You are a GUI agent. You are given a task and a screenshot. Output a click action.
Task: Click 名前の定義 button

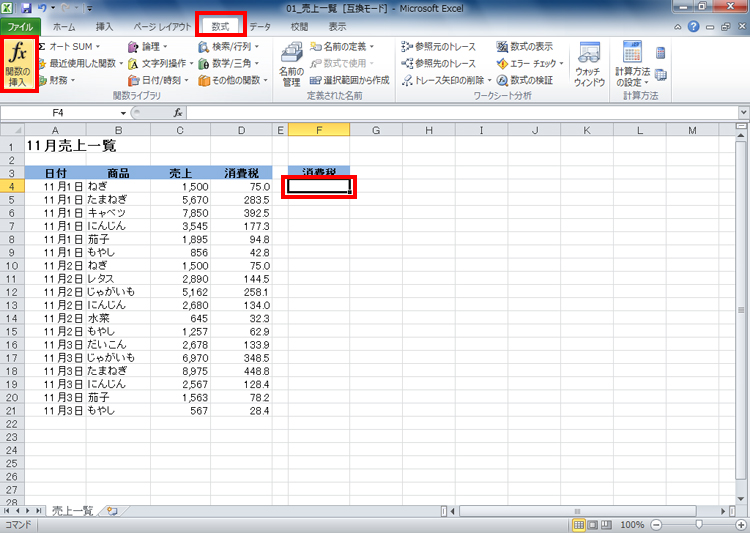(342, 46)
